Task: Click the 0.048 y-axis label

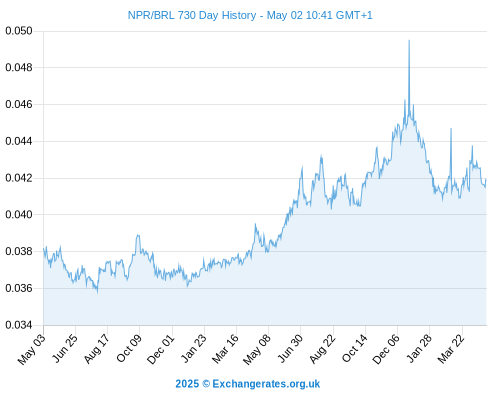Action: (19, 68)
